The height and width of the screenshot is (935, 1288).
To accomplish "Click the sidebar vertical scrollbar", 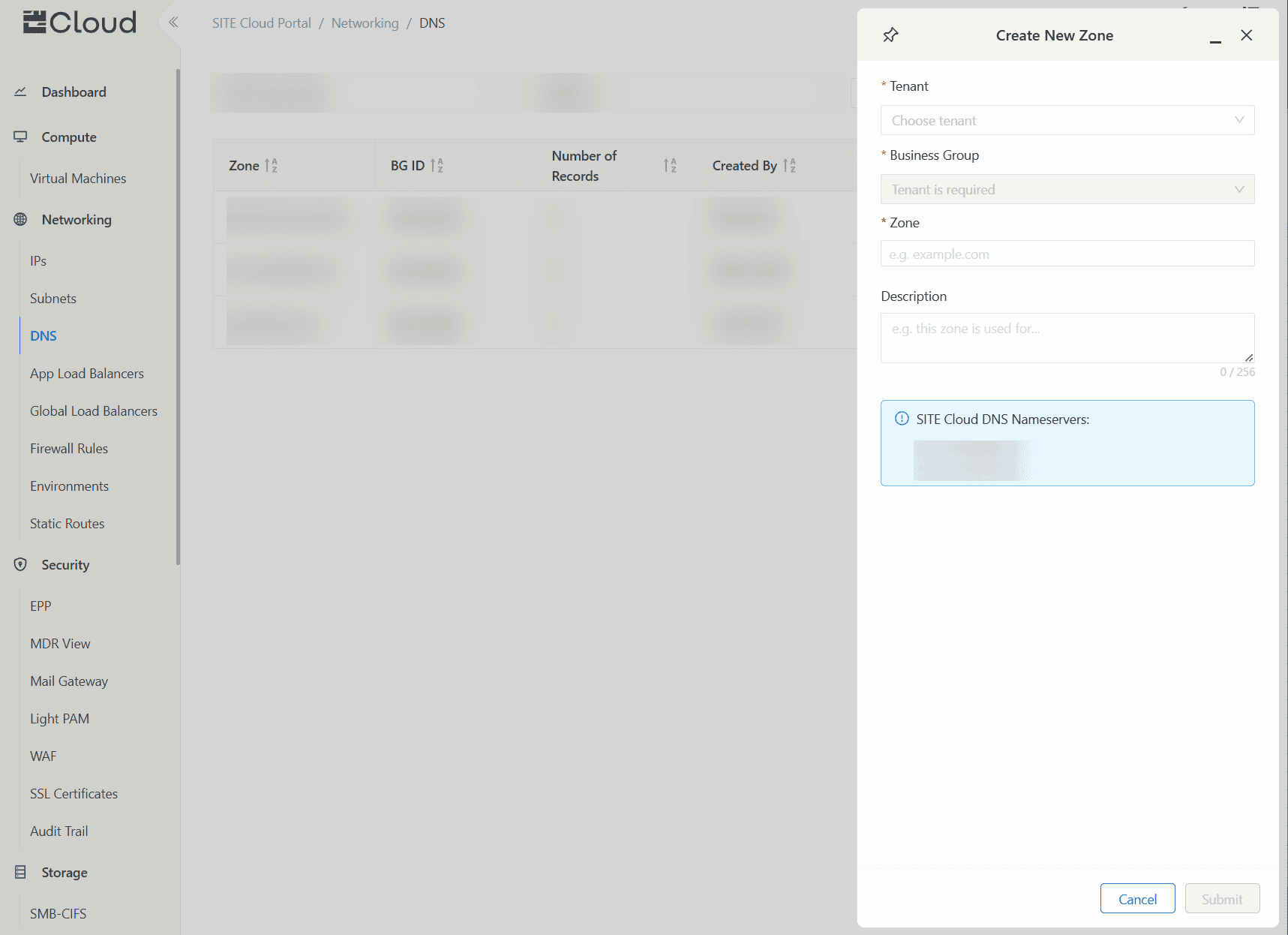I will coord(178,315).
